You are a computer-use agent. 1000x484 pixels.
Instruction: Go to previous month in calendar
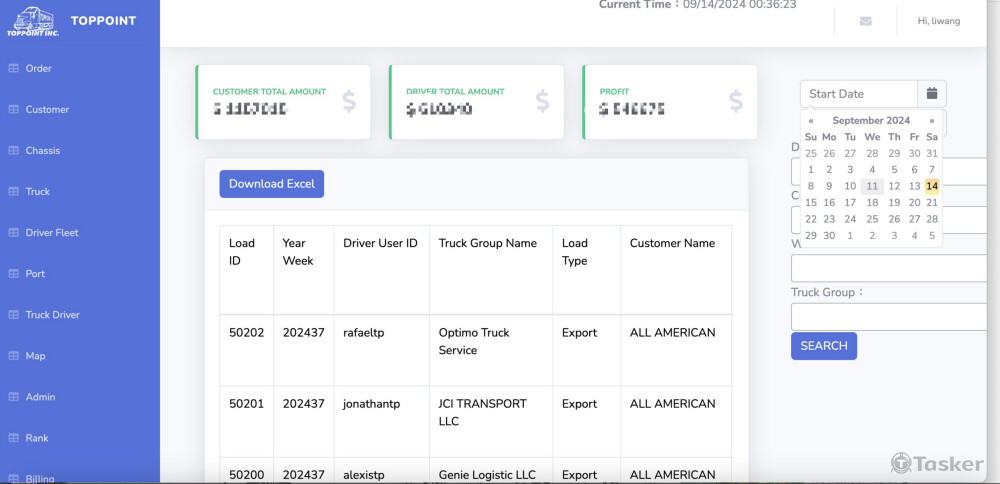pos(811,121)
